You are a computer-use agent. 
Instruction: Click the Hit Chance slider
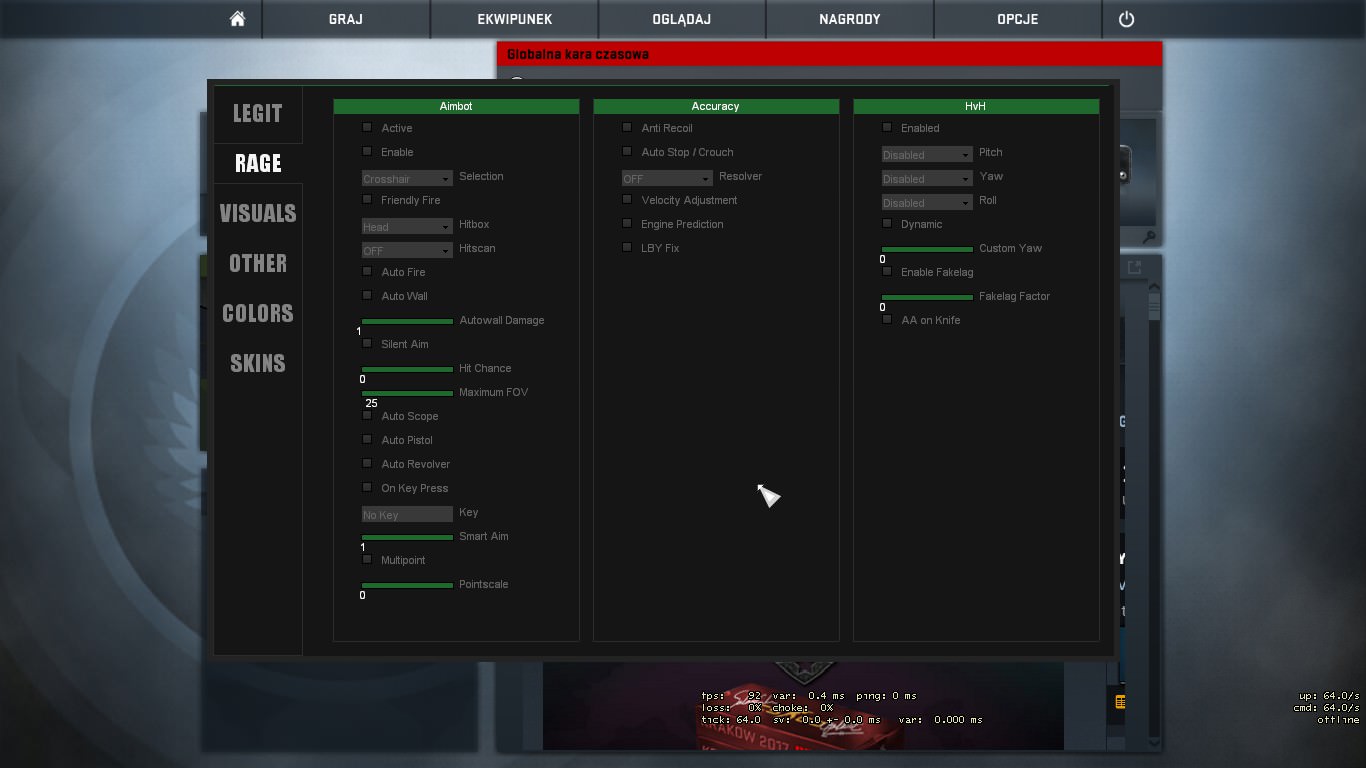pos(407,369)
